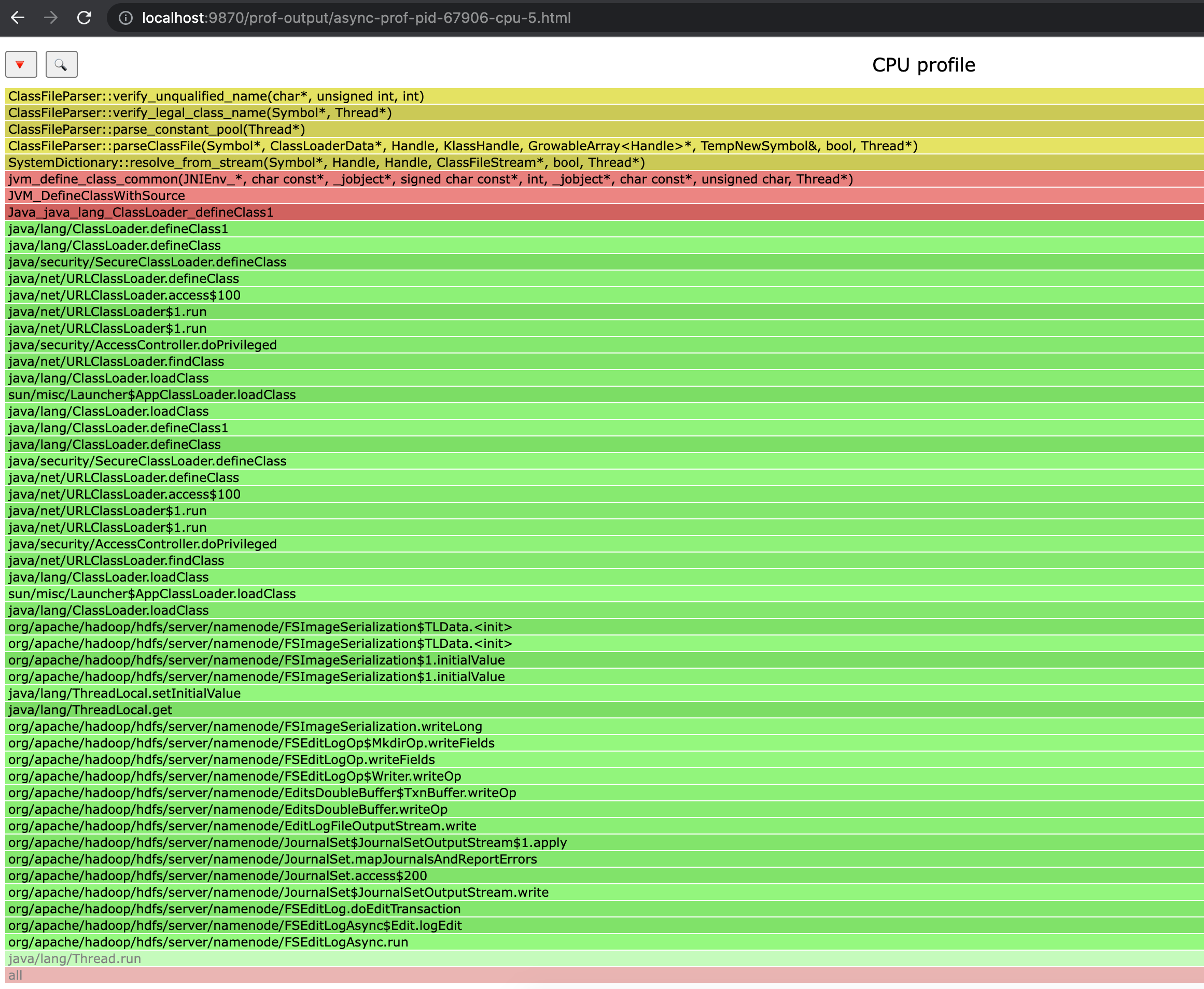Select the java/lang/ThreadLocal.get frame
This screenshot has width=1204, height=989.
(90, 710)
